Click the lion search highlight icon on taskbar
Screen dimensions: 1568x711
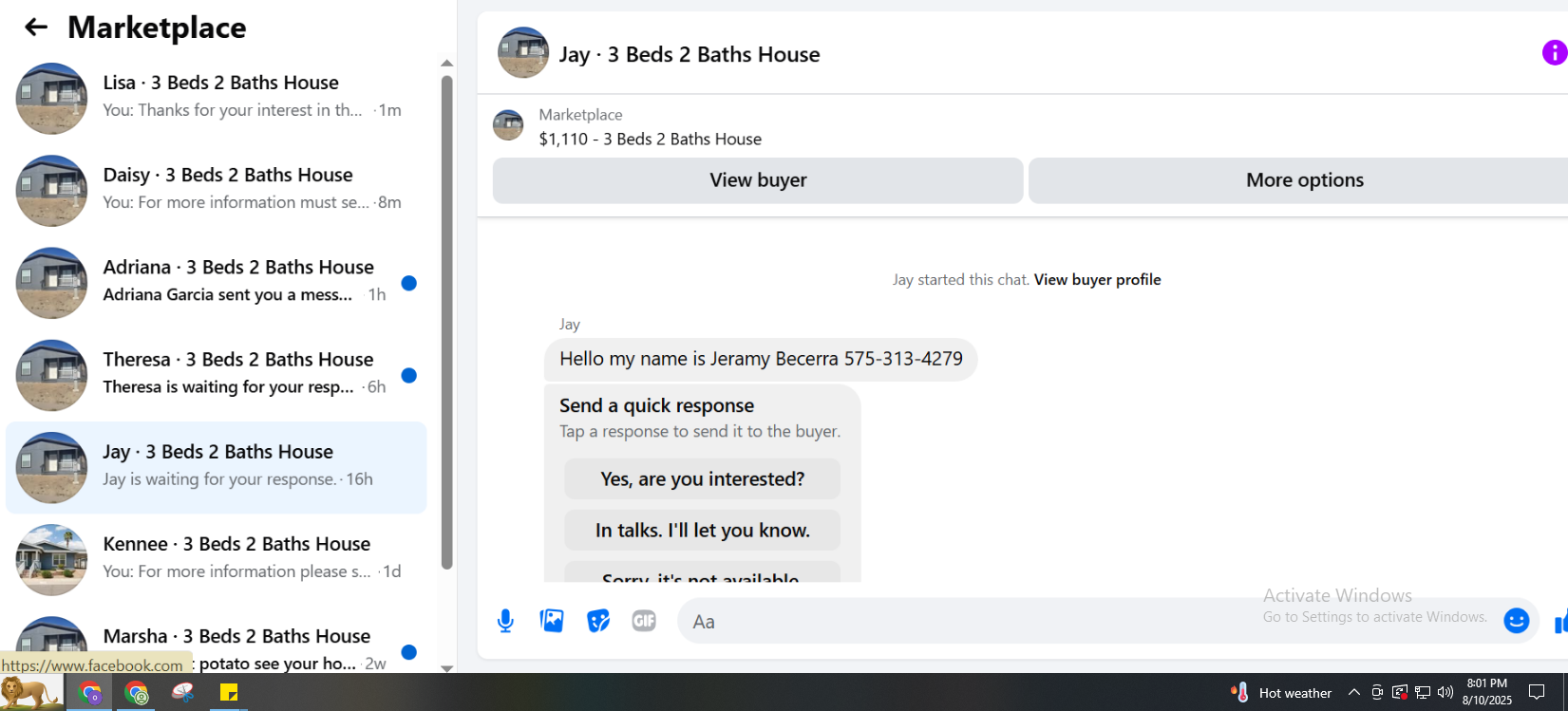tap(28, 692)
